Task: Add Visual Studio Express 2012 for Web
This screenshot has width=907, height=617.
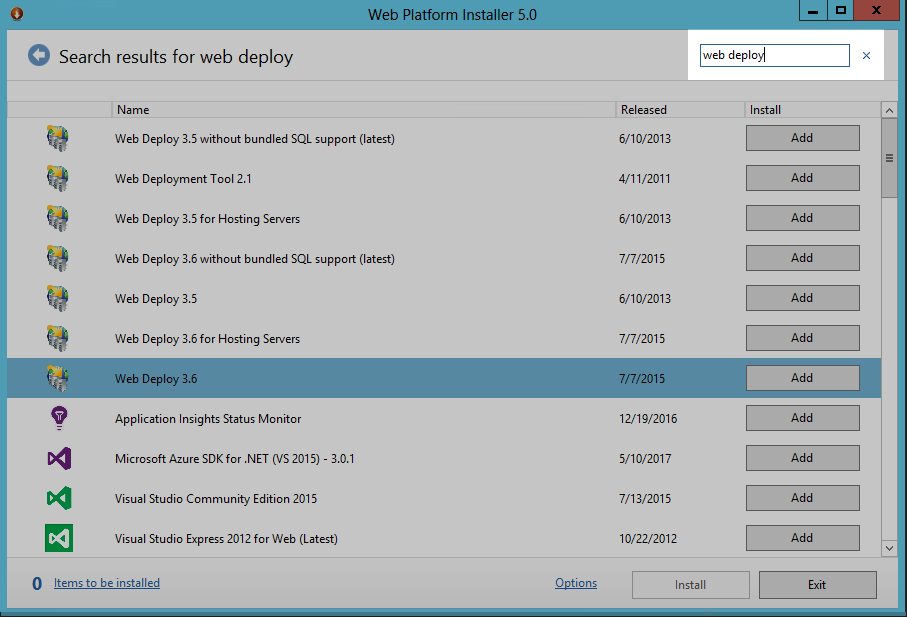Action: (802, 537)
